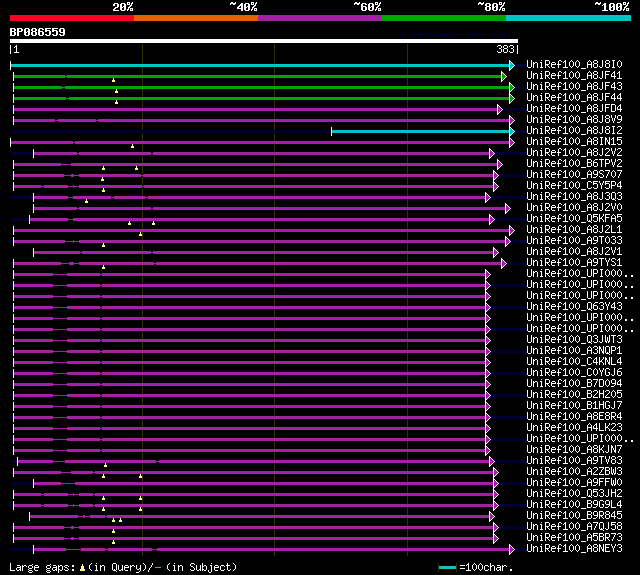This screenshot has width=640, height=575.
Task: Click the purple arrowhead ending the A8JFD4 alignment
Action: [x=500, y=109]
